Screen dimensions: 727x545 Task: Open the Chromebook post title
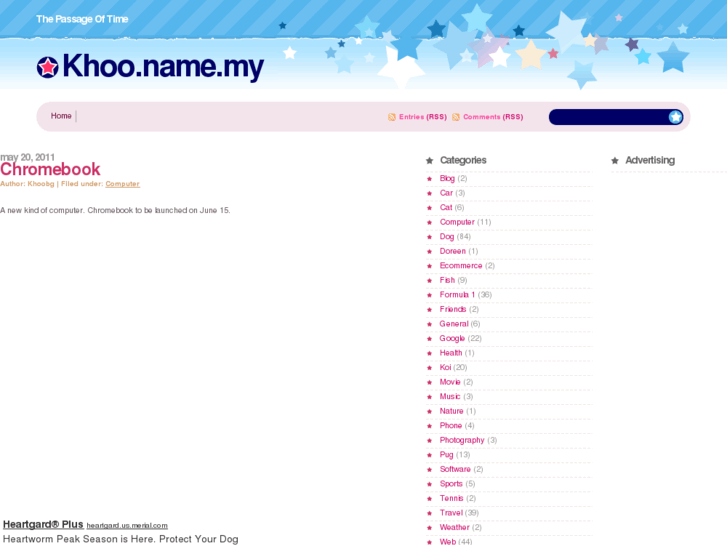pos(50,169)
